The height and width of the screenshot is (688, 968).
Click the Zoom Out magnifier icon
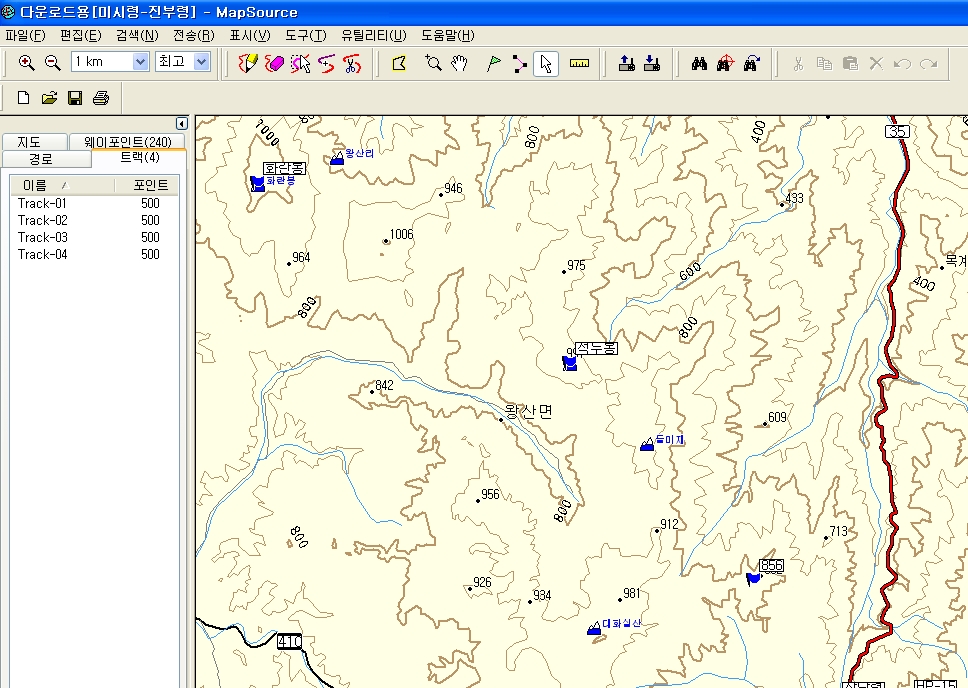pyautogui.click(x=53, y=63)
